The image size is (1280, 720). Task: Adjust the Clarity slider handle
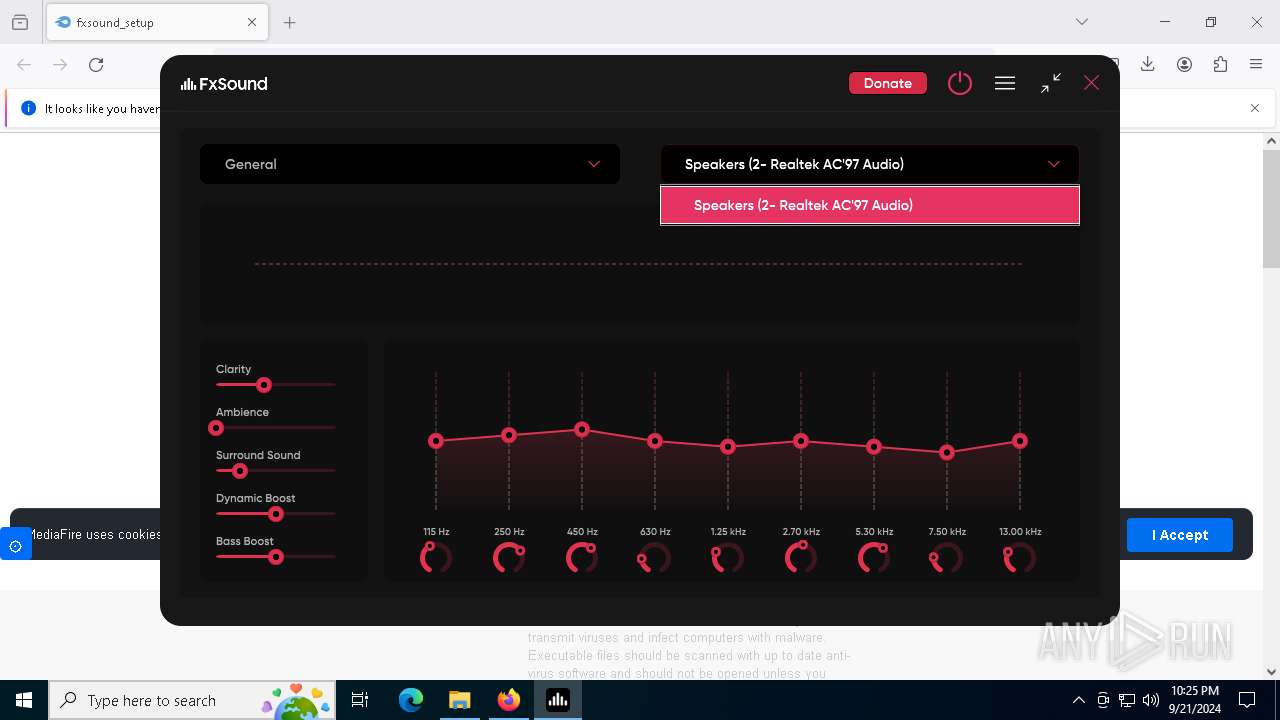tap(264, 385)
